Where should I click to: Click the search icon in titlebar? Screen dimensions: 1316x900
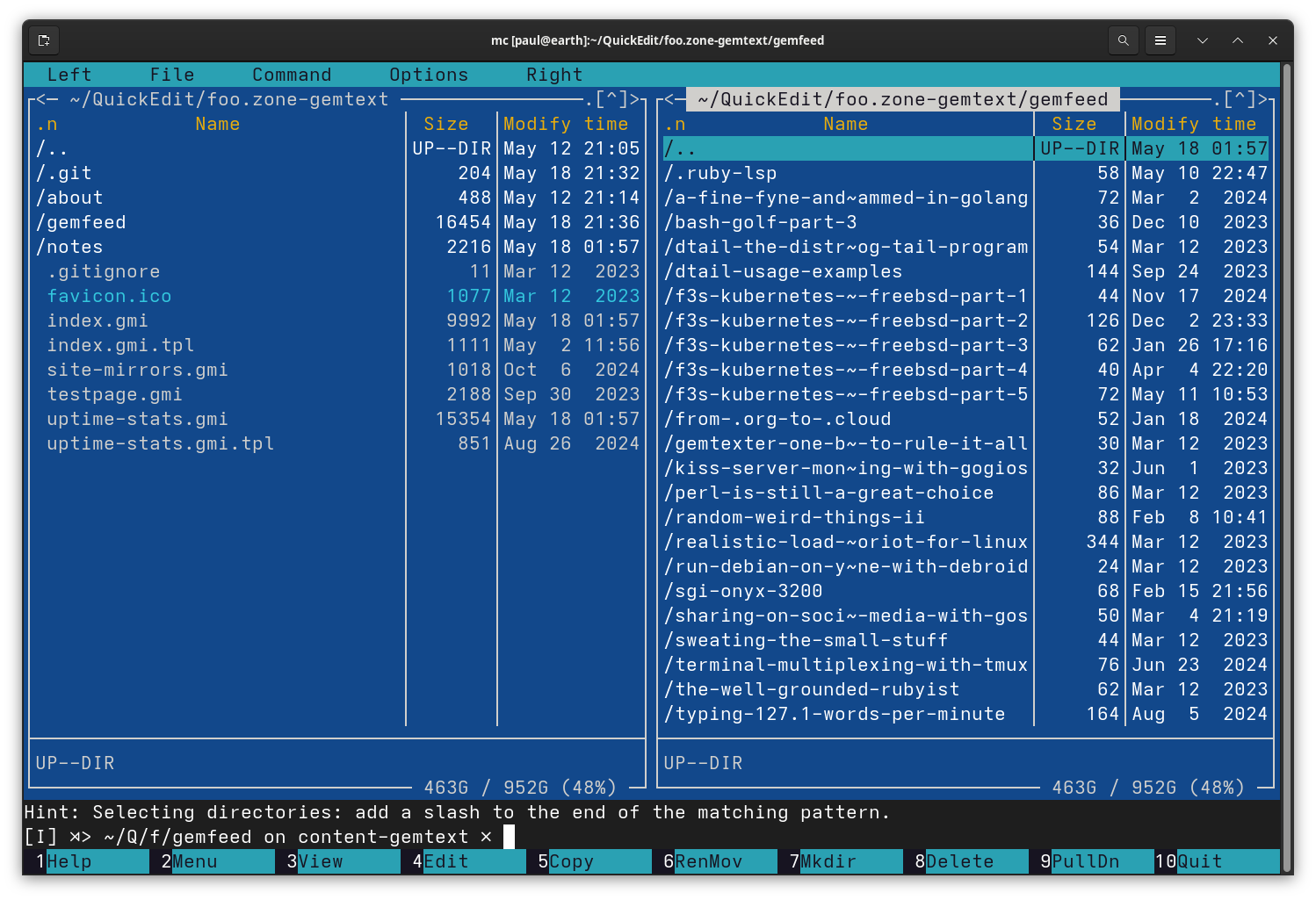pos(1123,40)
